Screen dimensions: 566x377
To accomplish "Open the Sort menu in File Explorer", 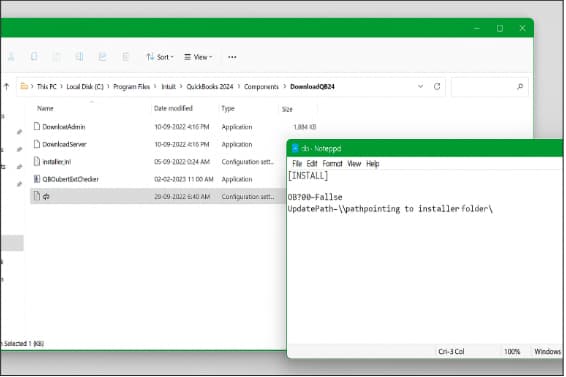I will tap(160, 57).
